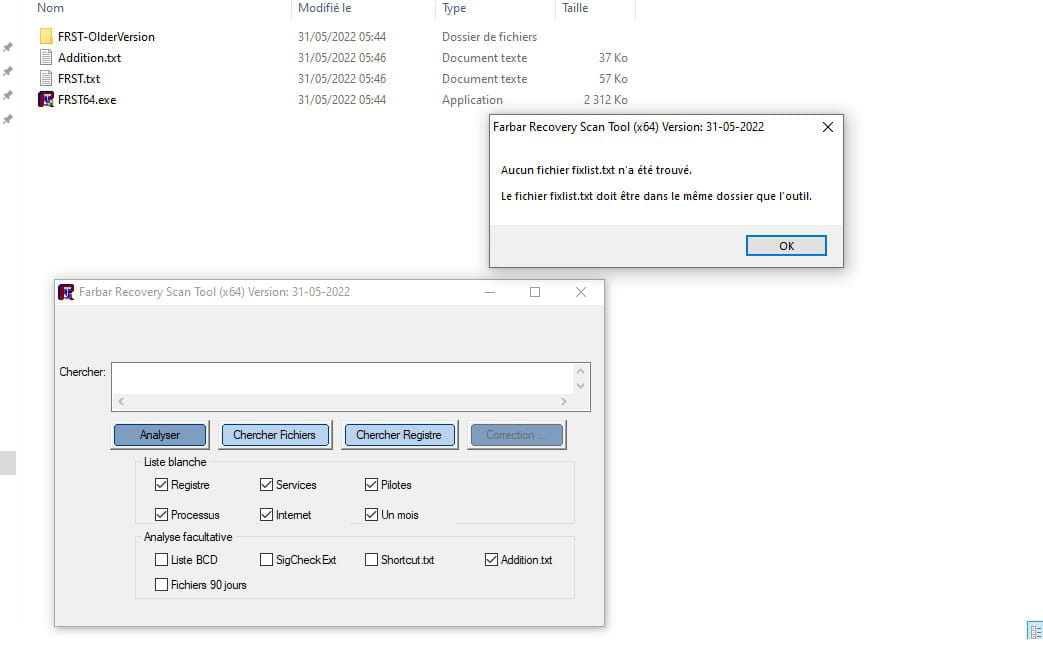The width and height of the screenshot is (1043, 648).
Task: Click the FRST logo in main window title bar
Action: coord(66,292)
